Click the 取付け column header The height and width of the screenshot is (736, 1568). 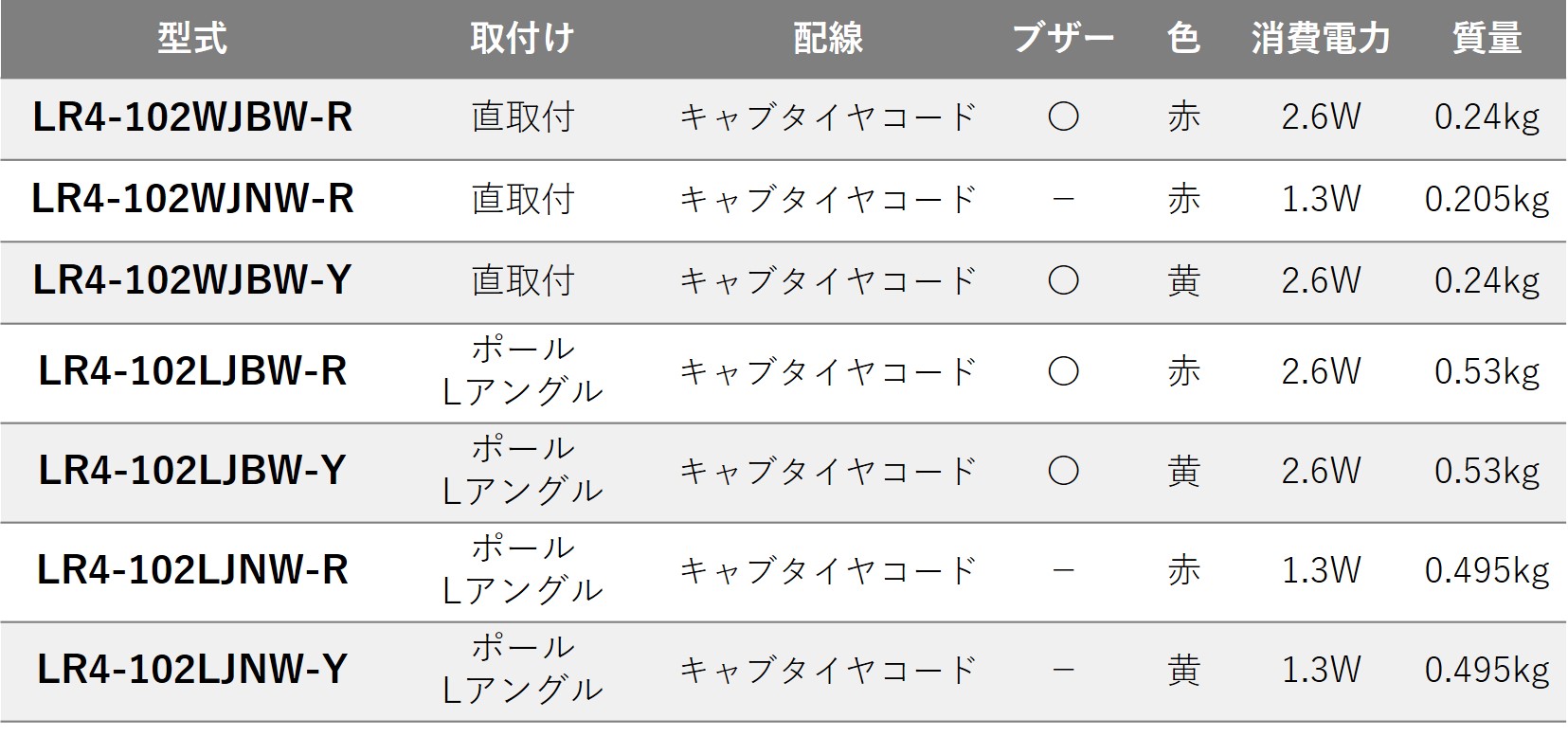pos(522,39)
